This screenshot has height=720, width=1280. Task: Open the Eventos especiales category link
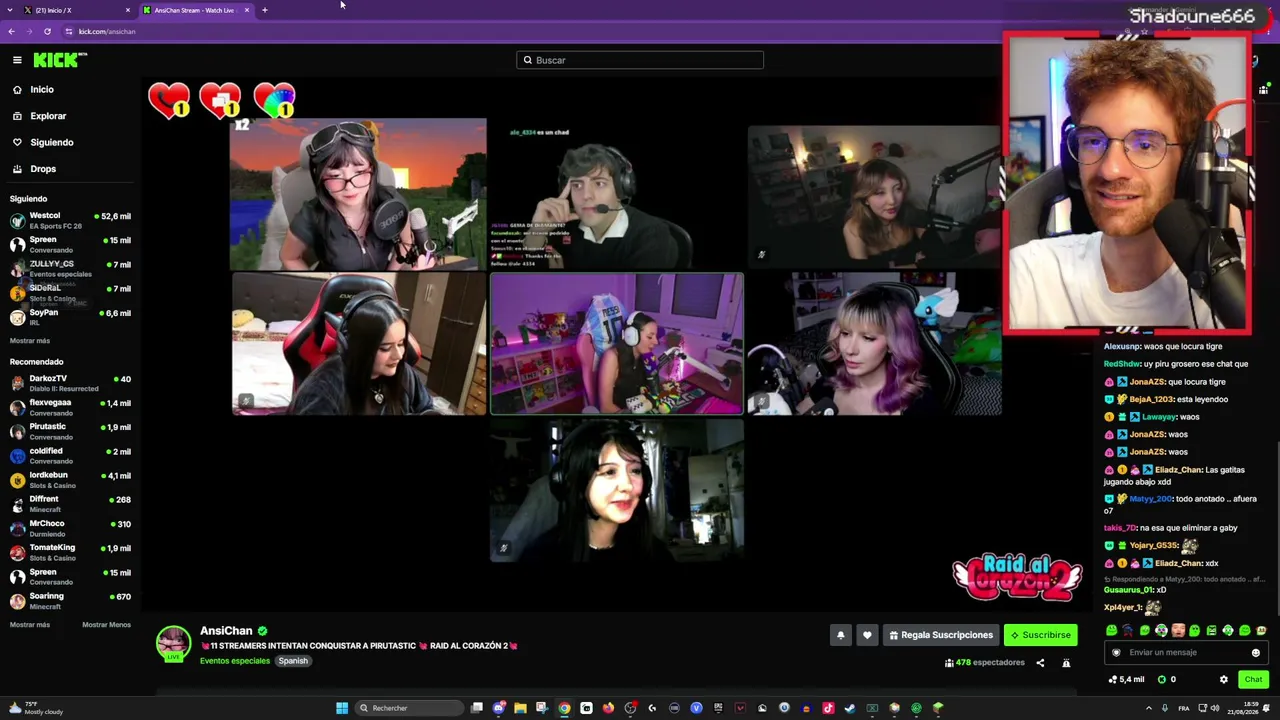(235, 661)
